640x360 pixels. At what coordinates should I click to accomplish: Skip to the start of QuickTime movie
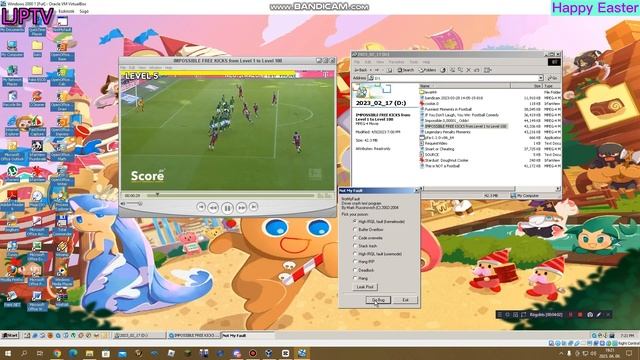pos(201,207)
